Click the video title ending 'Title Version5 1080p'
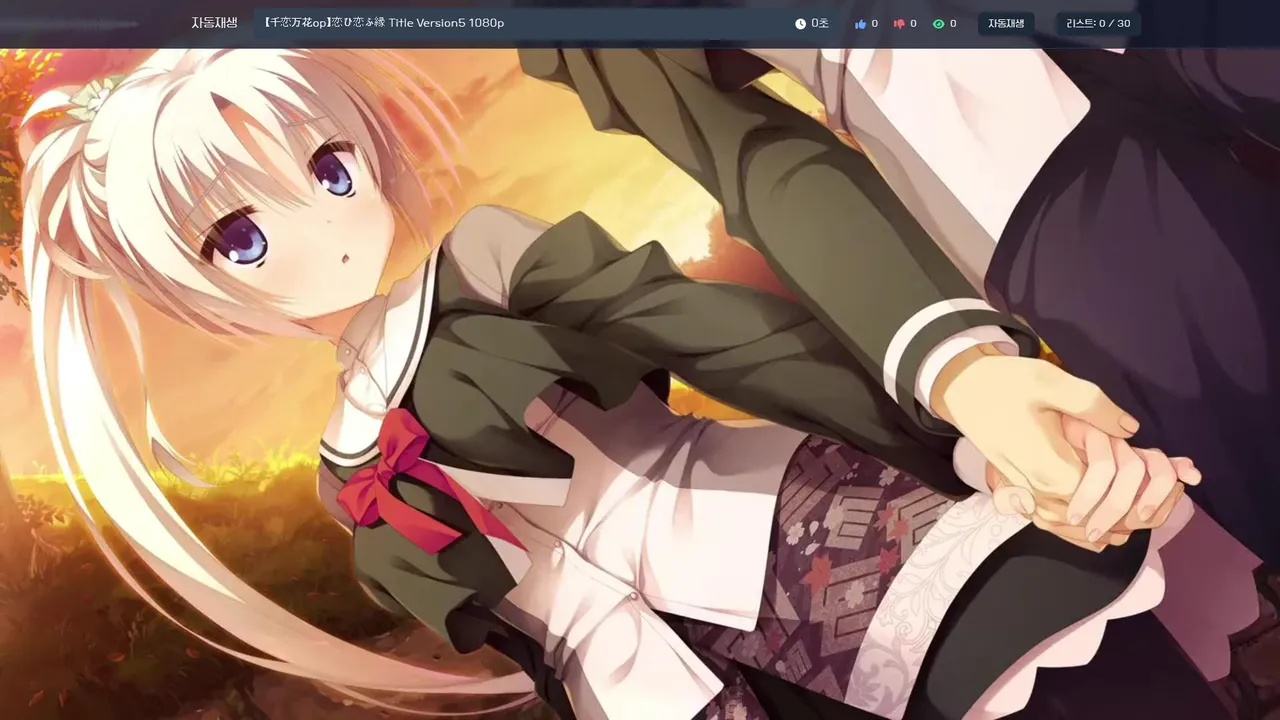The image size is (1280, 720). 384,23
